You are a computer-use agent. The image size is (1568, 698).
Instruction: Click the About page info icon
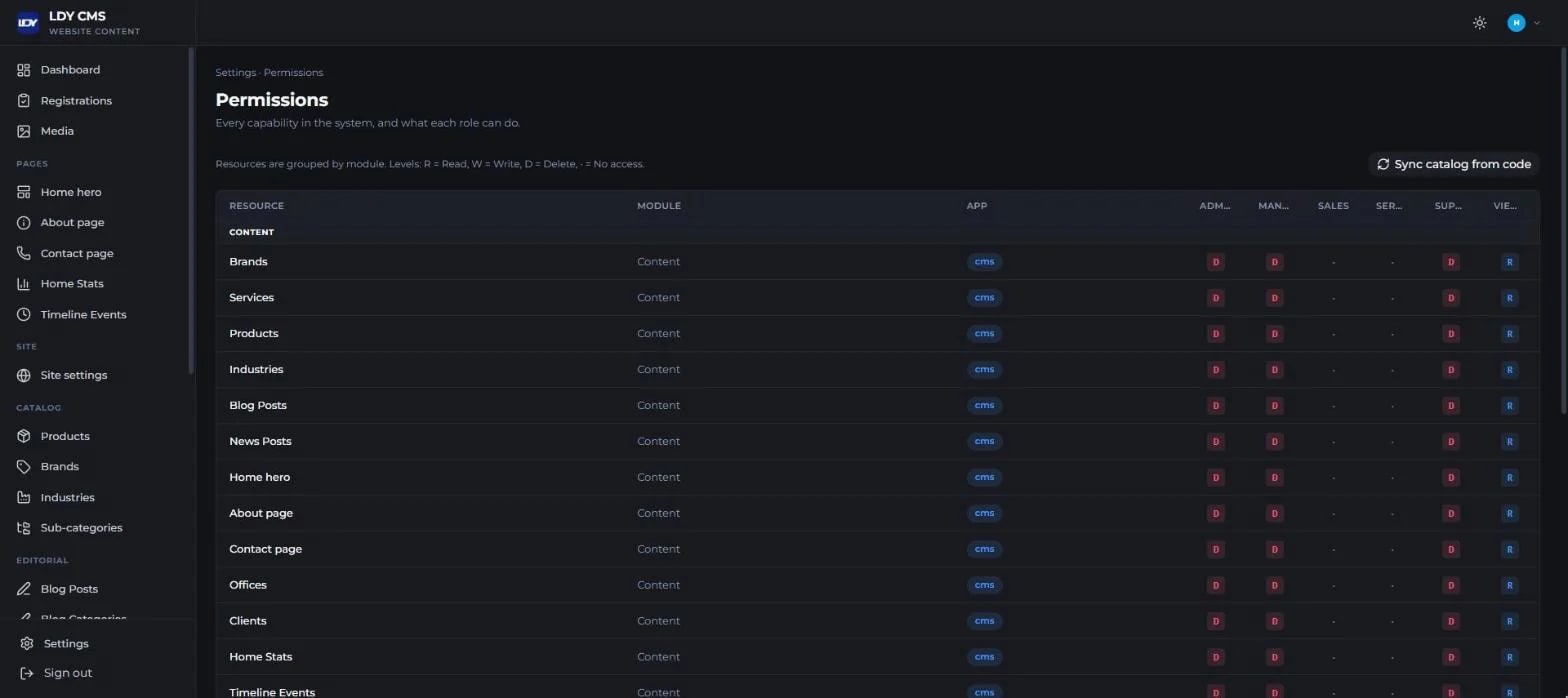pyautogui.click(x=24, y=223)
